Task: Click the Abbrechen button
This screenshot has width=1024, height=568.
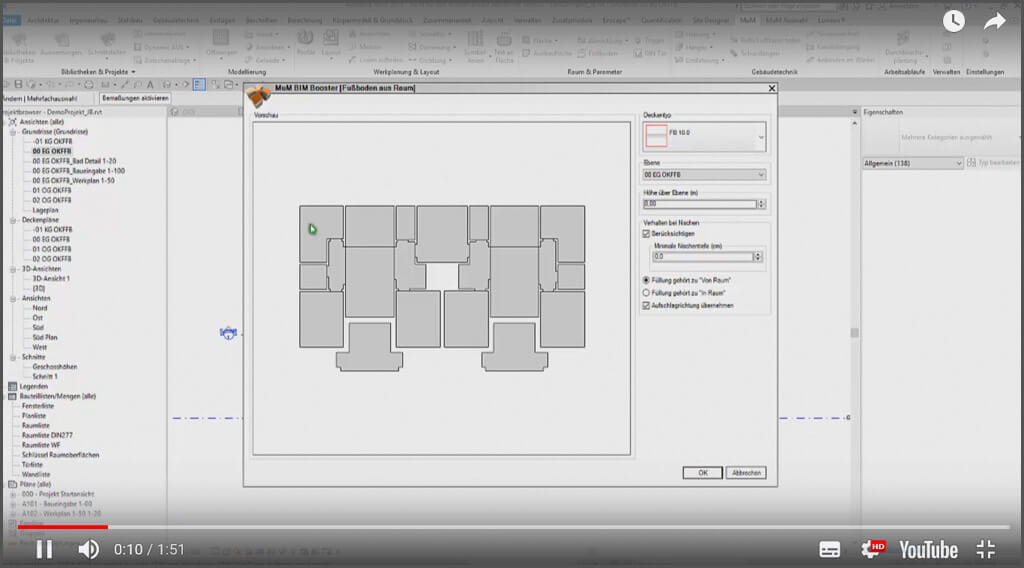Action: [746, 472]
